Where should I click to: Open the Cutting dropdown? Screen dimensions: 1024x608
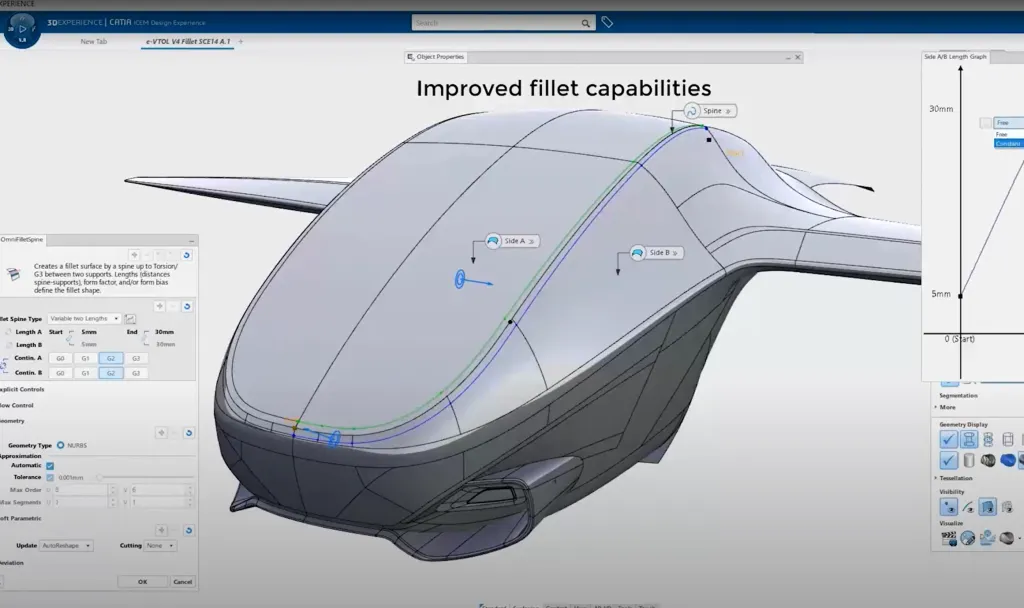coord(158,546)
